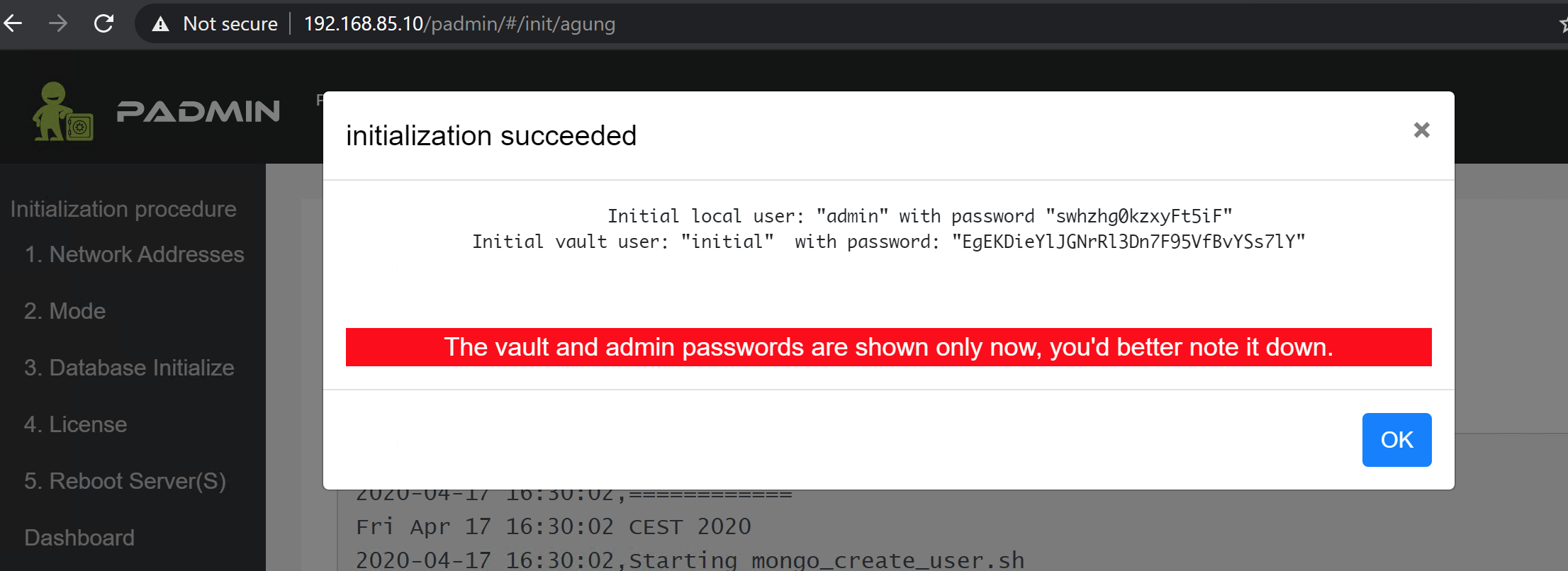The height and width of the screenshot is (571, 1568).
Task: Click the mongo_create_user.sh log line
Action: pyautogui.click(x=690, y=560)
